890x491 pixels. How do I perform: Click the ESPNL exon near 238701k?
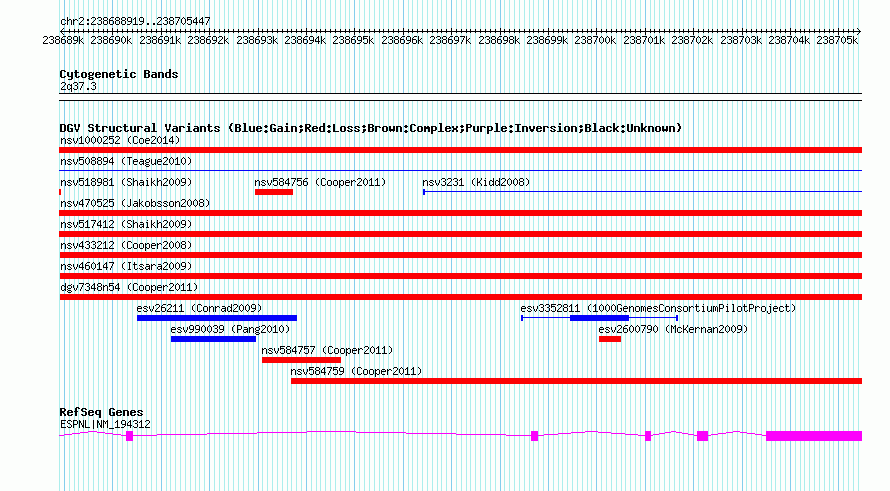tap(648, 436)
